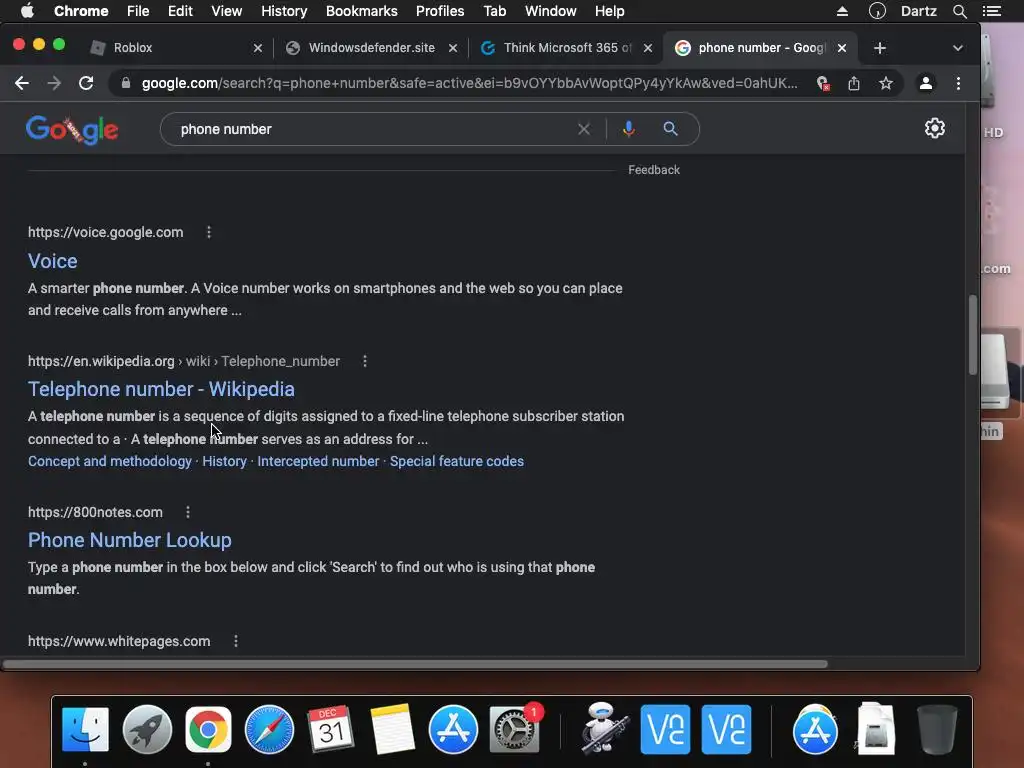Reload the Google search page
This screenshot has height=768, width=1024.
click(x=86, y=84)
